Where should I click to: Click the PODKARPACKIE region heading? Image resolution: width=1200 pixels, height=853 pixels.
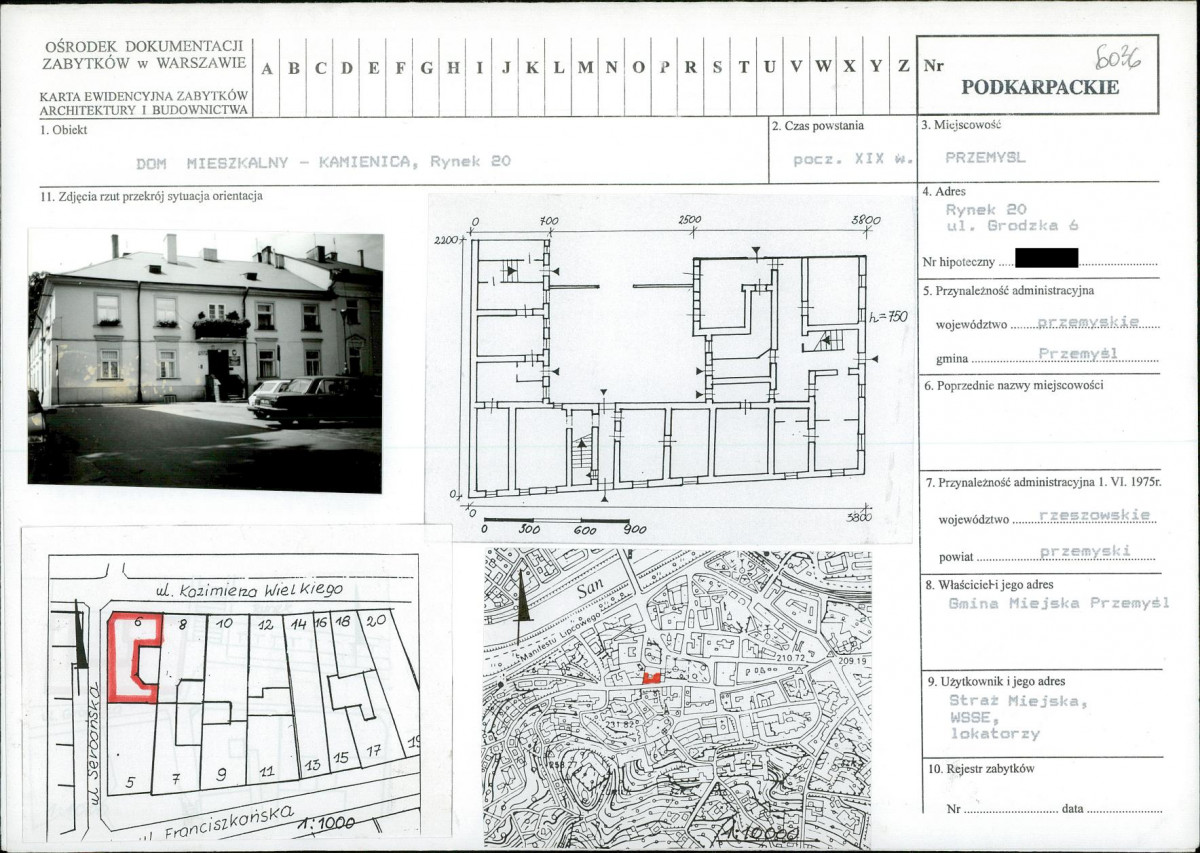coord(1039,87)
